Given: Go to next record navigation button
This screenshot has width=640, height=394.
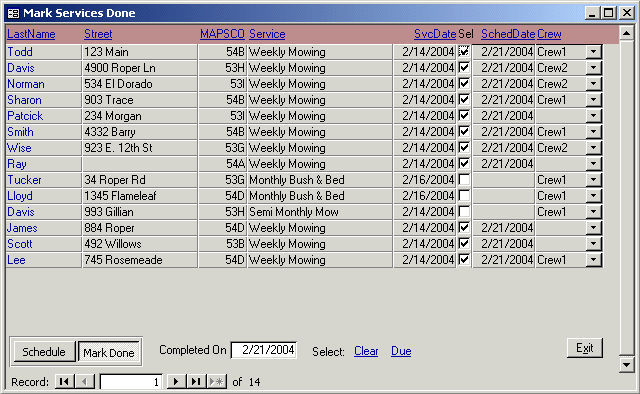Looking at the screenshot, I should [176, 381].
